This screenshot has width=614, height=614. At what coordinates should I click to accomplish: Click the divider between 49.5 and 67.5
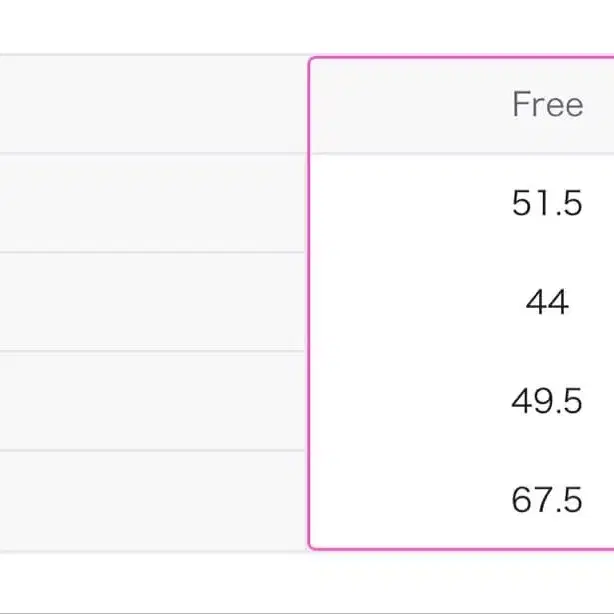tap(460, 450)
